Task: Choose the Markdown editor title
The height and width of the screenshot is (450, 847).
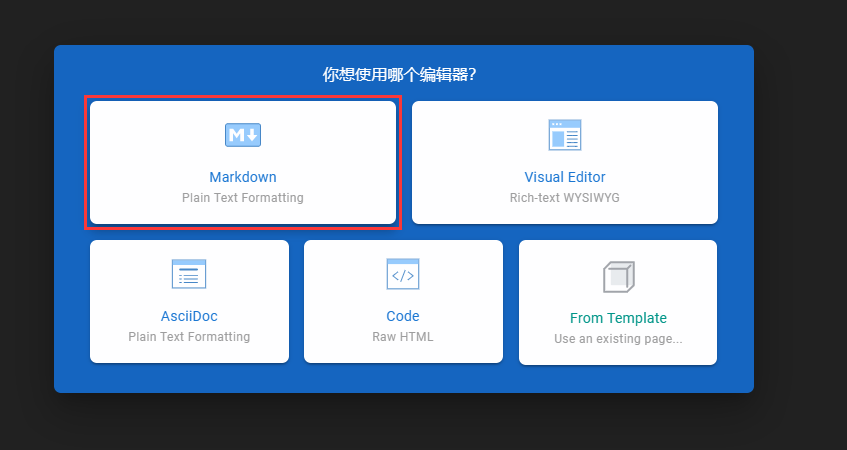Action: 243,177
